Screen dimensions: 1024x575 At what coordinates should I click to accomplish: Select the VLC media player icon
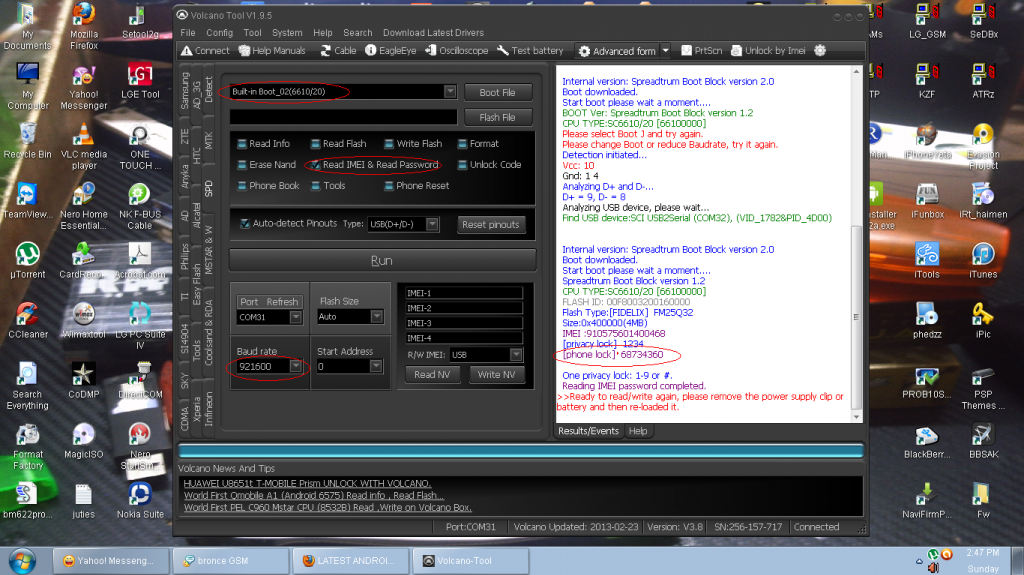click(x=84, y=146)
